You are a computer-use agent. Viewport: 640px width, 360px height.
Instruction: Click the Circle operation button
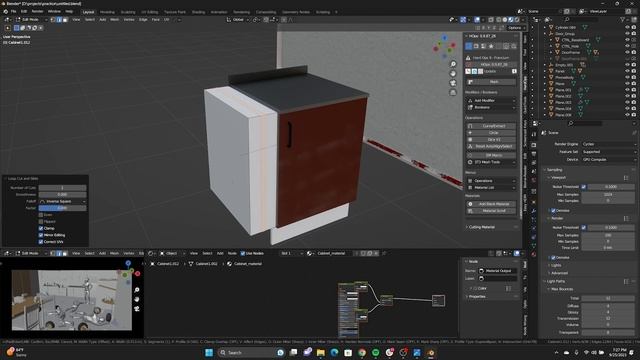(x=491, y=133)
